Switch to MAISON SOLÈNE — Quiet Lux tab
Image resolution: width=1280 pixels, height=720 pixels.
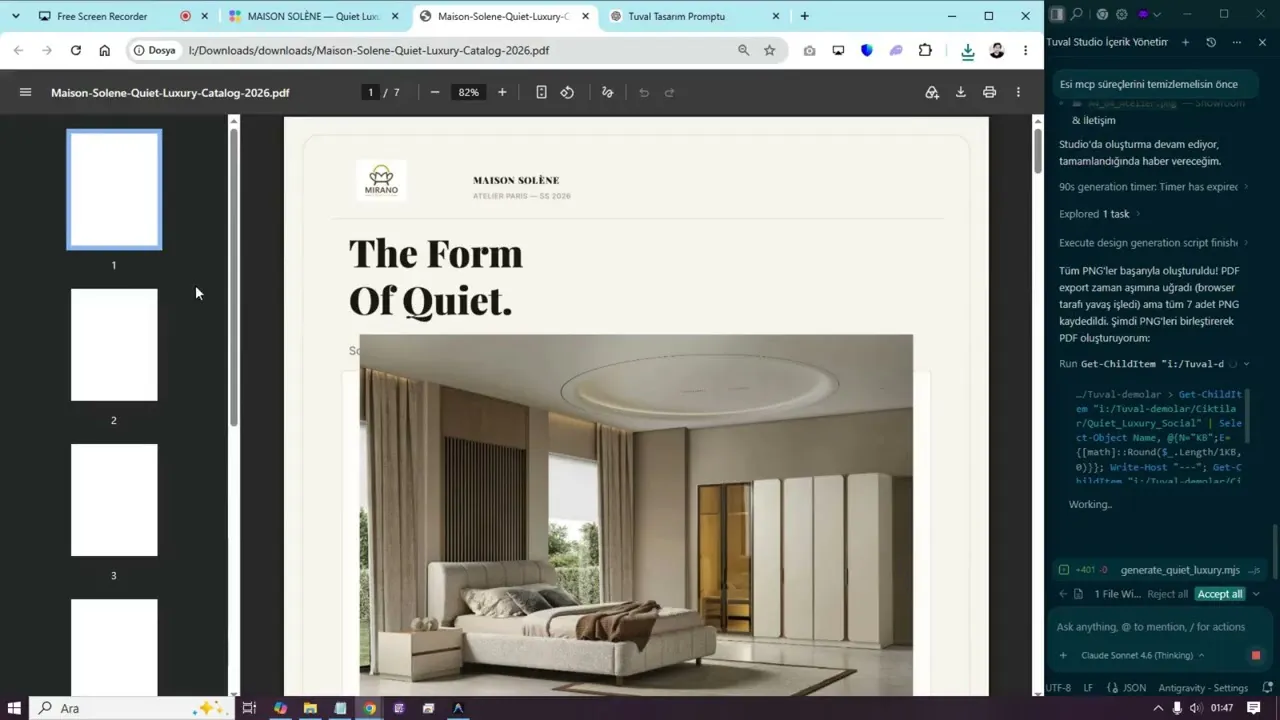click(313, 16)
